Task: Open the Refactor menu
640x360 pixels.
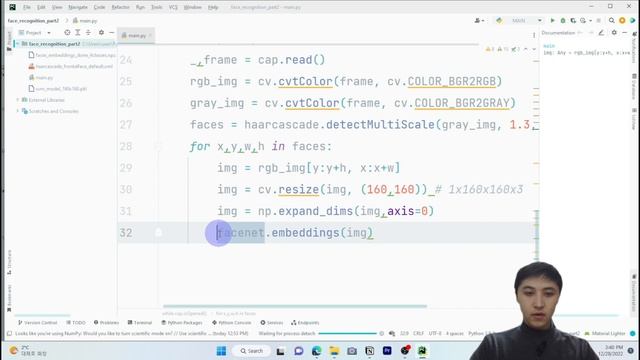Action: [120, 7]
